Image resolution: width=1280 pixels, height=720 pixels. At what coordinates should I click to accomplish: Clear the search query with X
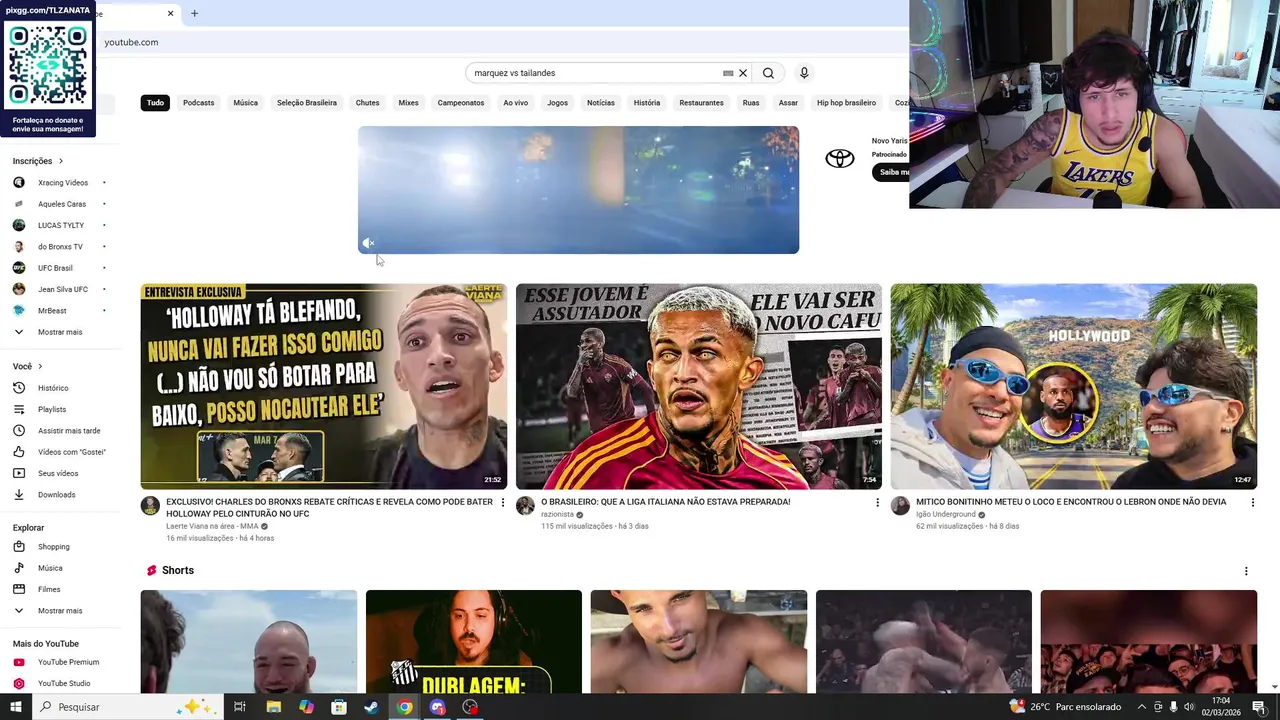coord(743,73)
